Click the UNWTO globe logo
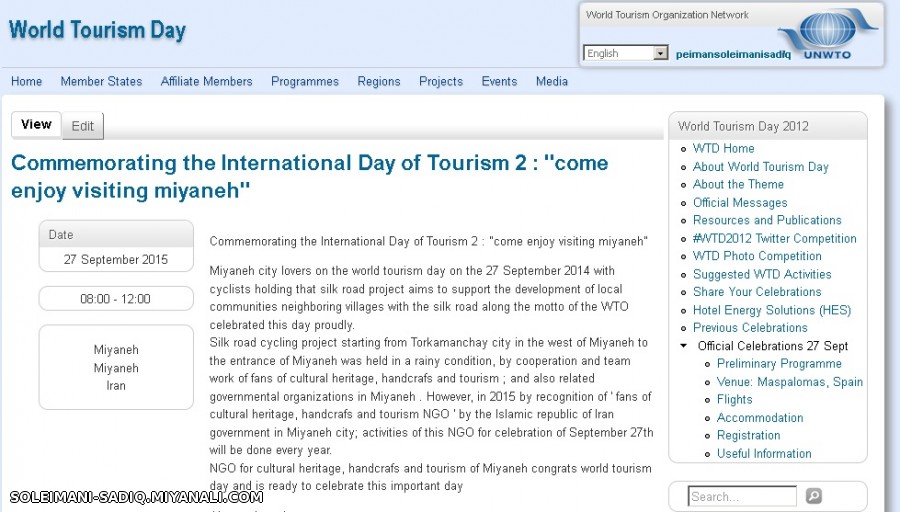Image resolution: width=900 pixels, height=512 pixels. point(829,34)
